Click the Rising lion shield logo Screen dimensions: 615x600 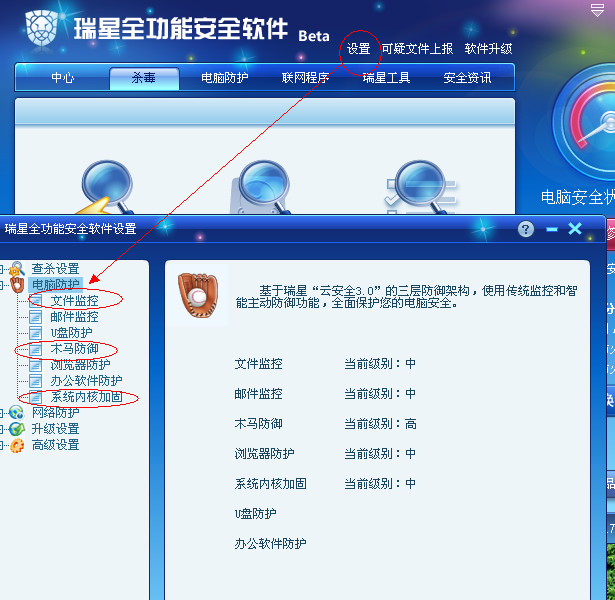[x=42, y=29]
